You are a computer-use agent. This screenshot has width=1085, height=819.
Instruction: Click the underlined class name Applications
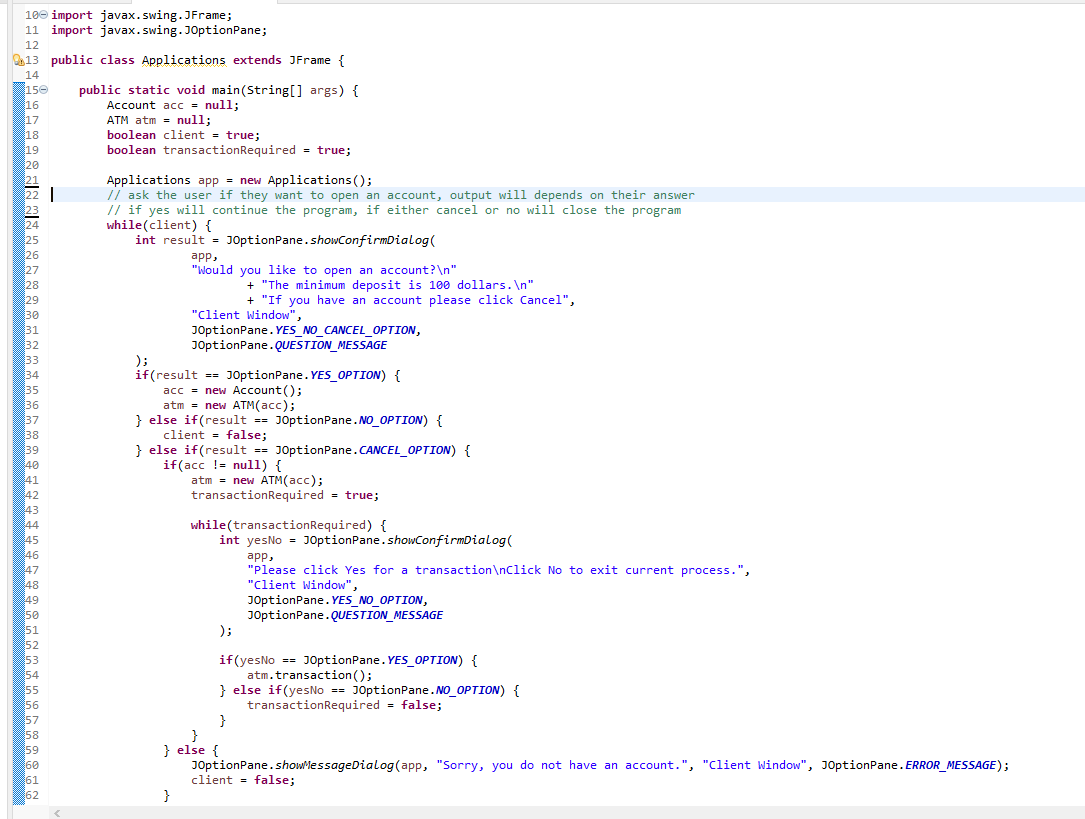(x=183, y=60)
